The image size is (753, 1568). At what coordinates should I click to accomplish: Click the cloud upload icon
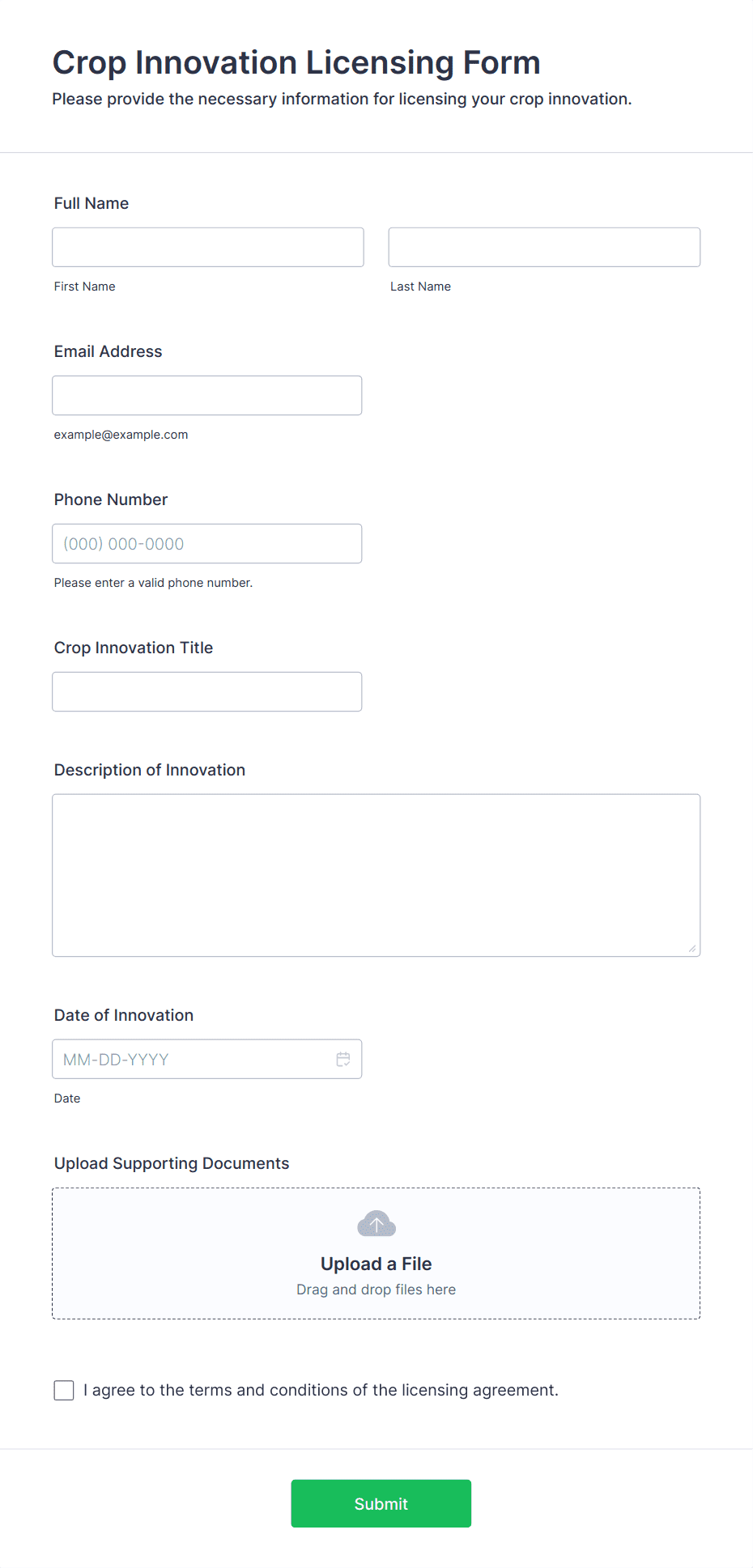click(x=376, y=1224)
